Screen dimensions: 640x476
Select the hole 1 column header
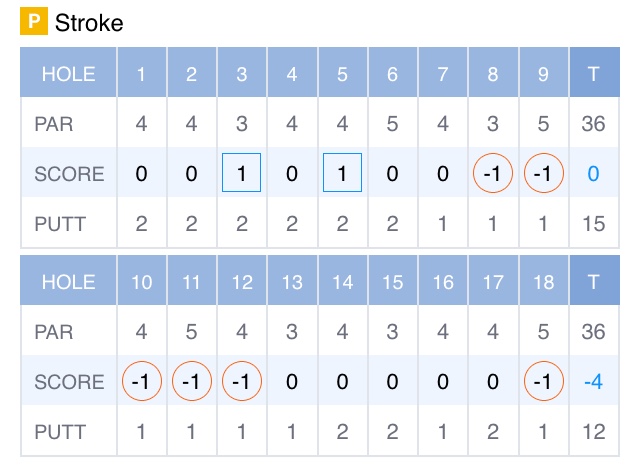141,74
